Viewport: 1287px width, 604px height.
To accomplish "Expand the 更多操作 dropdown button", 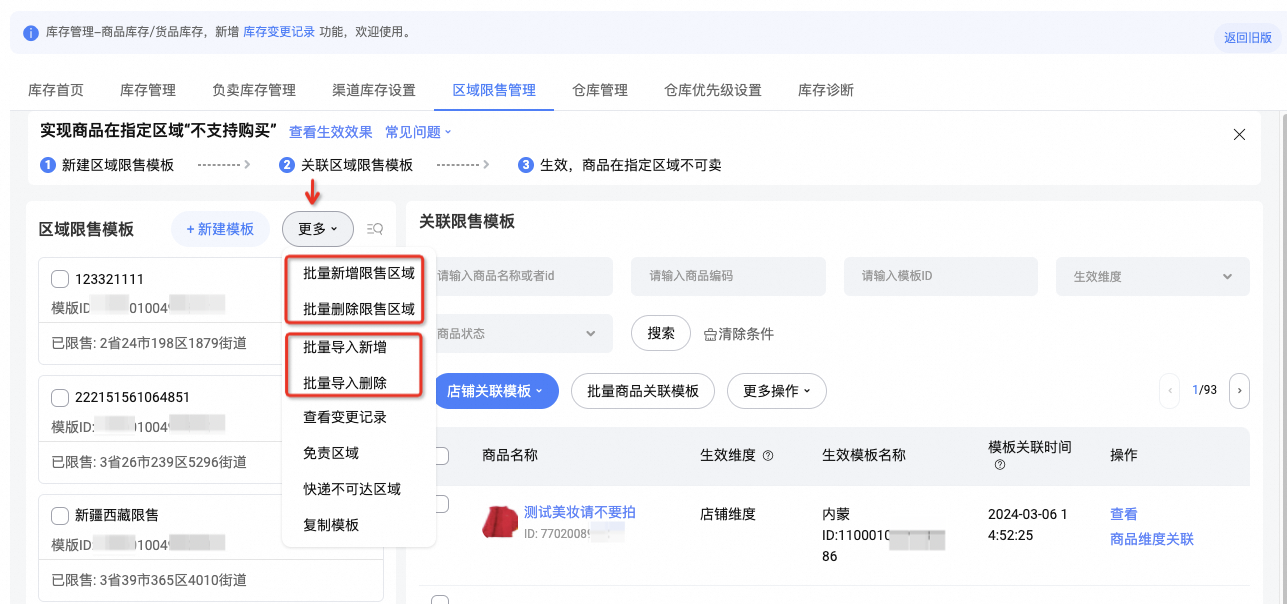I will [x=776, y=391].
